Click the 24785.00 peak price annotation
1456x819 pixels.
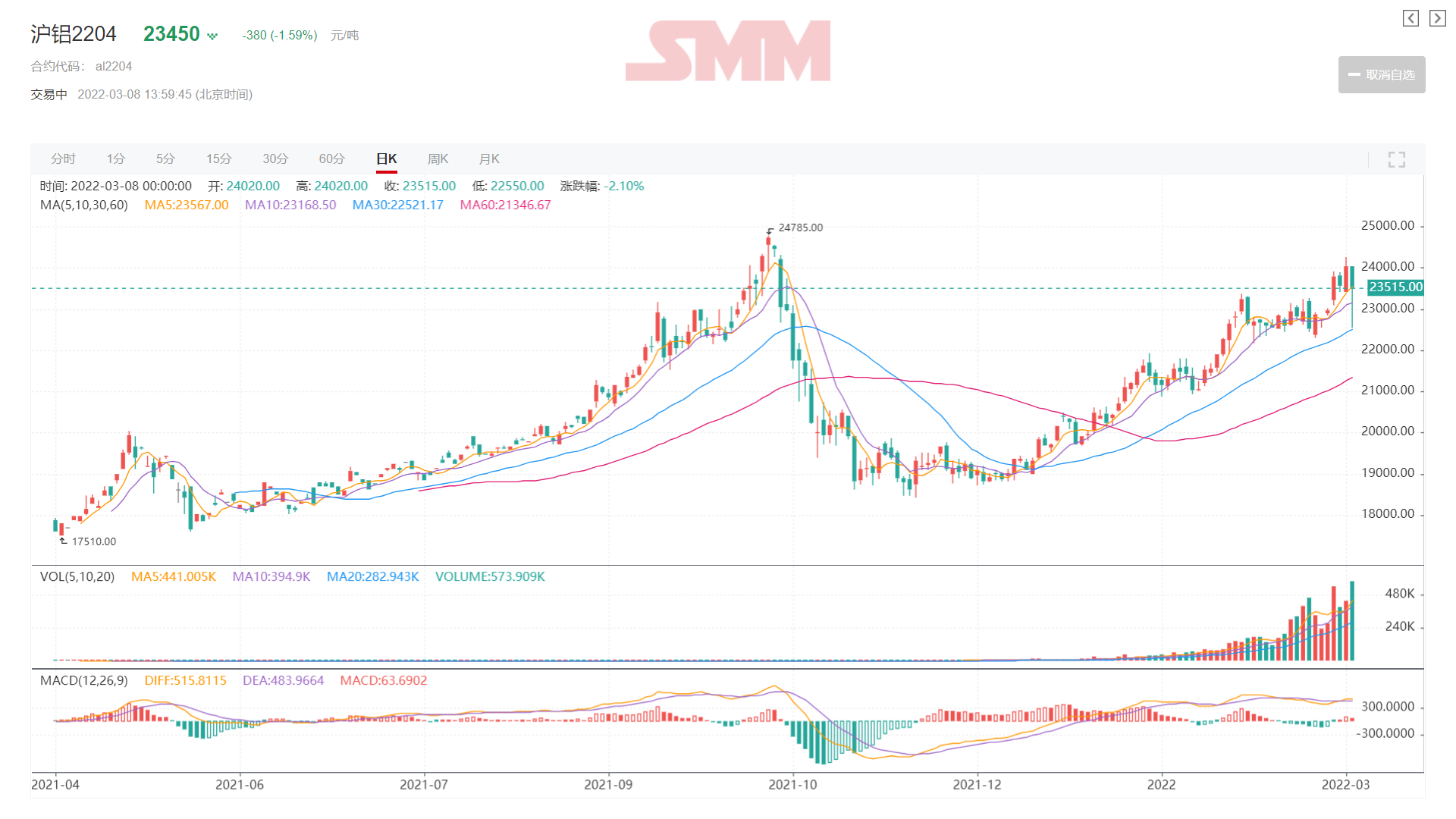(800, 227)
